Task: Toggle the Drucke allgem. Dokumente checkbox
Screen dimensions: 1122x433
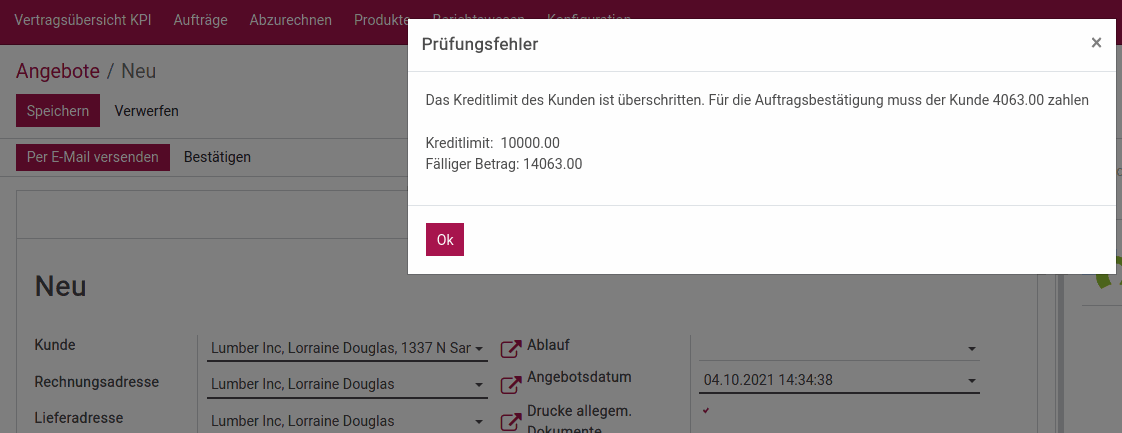Action: click(706, 410)
